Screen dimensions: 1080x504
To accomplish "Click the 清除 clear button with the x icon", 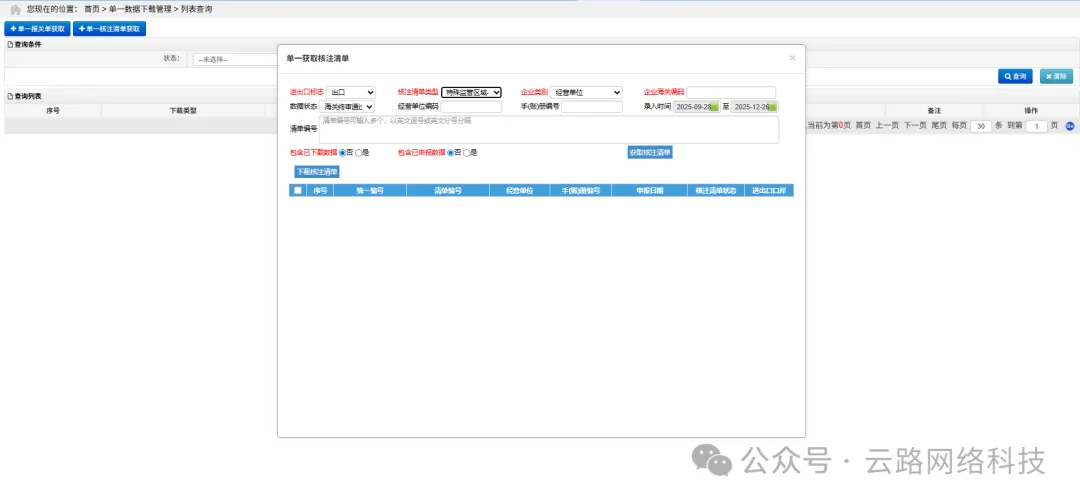I will click(1056, 76).
